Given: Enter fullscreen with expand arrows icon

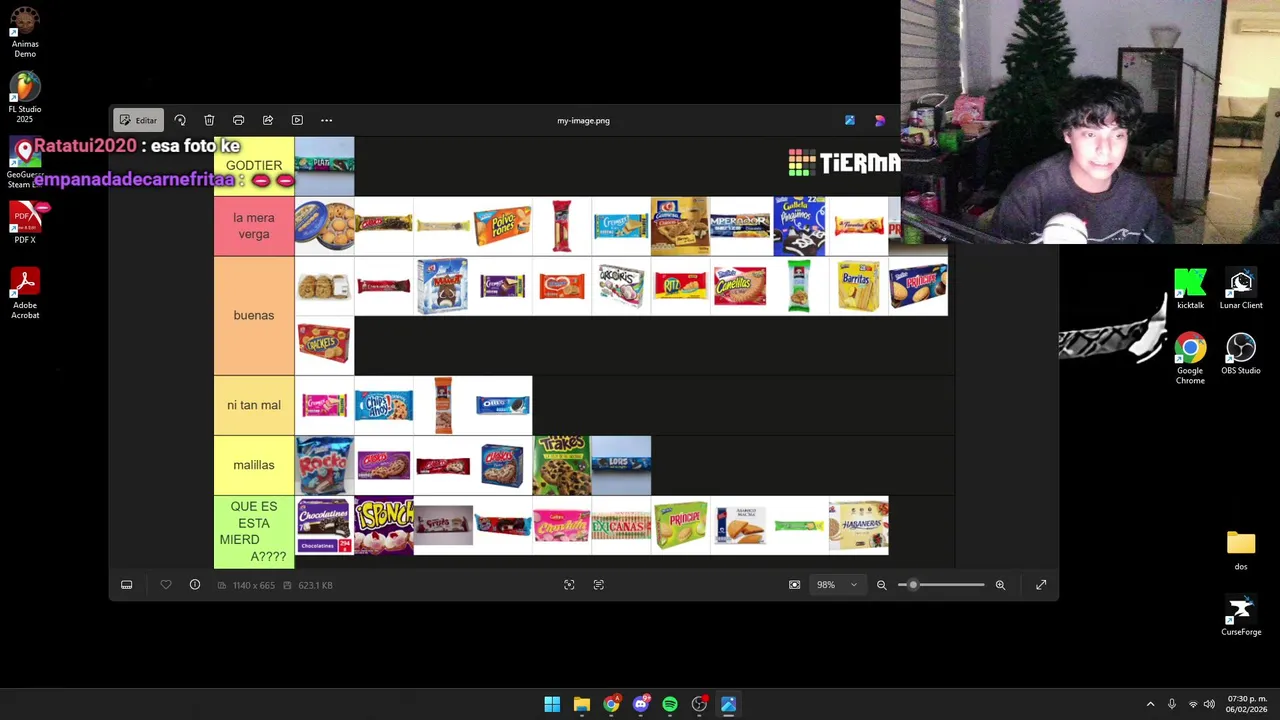Looking at the screenshot, I should click(x=1041, y=585).
